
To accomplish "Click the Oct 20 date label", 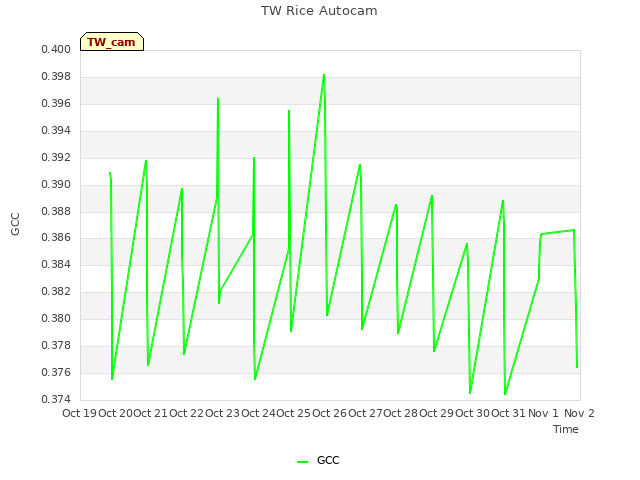I will (x=116, y=413).
